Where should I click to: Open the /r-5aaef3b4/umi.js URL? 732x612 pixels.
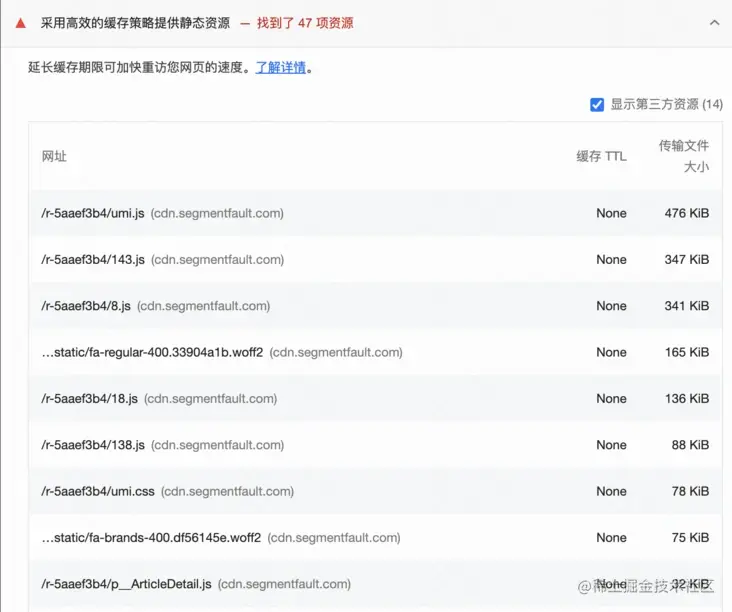point(92,213)
